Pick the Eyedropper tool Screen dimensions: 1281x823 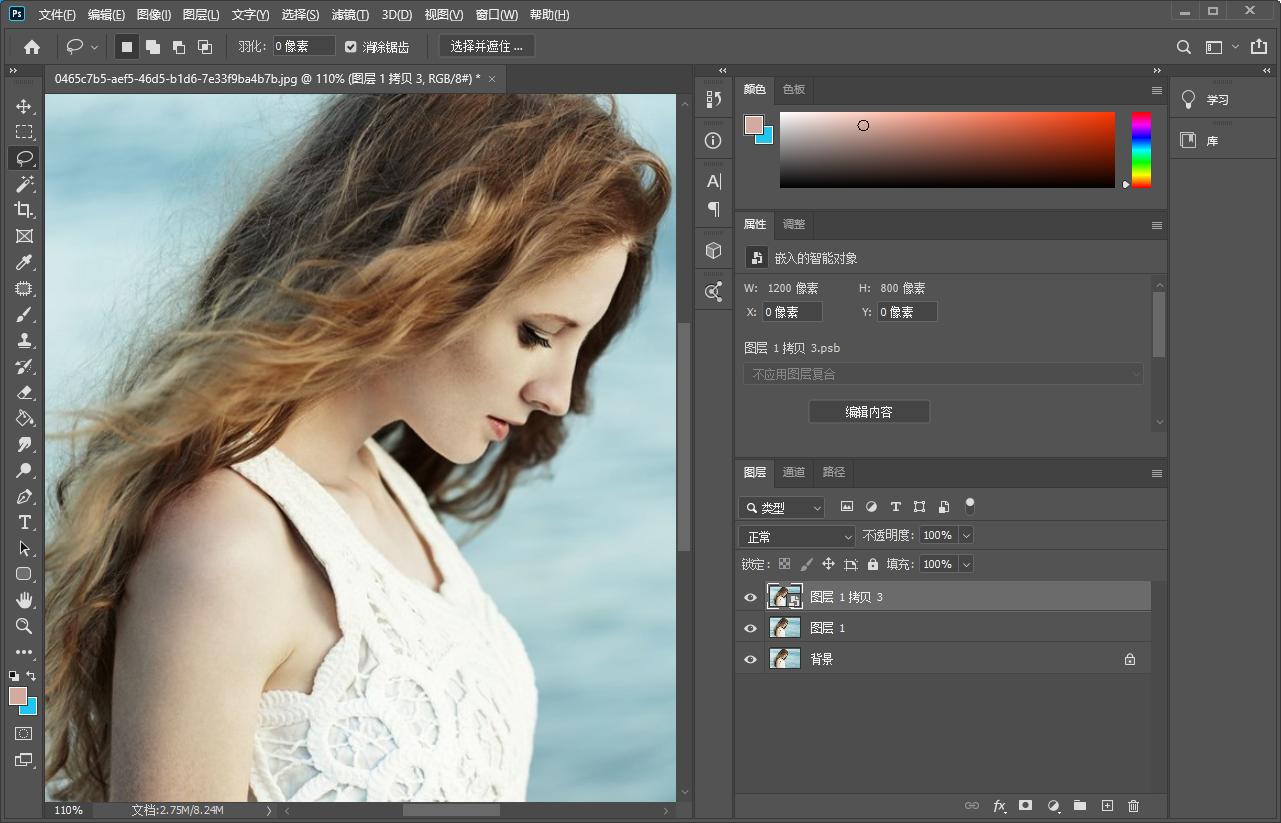tap(24, 262)
